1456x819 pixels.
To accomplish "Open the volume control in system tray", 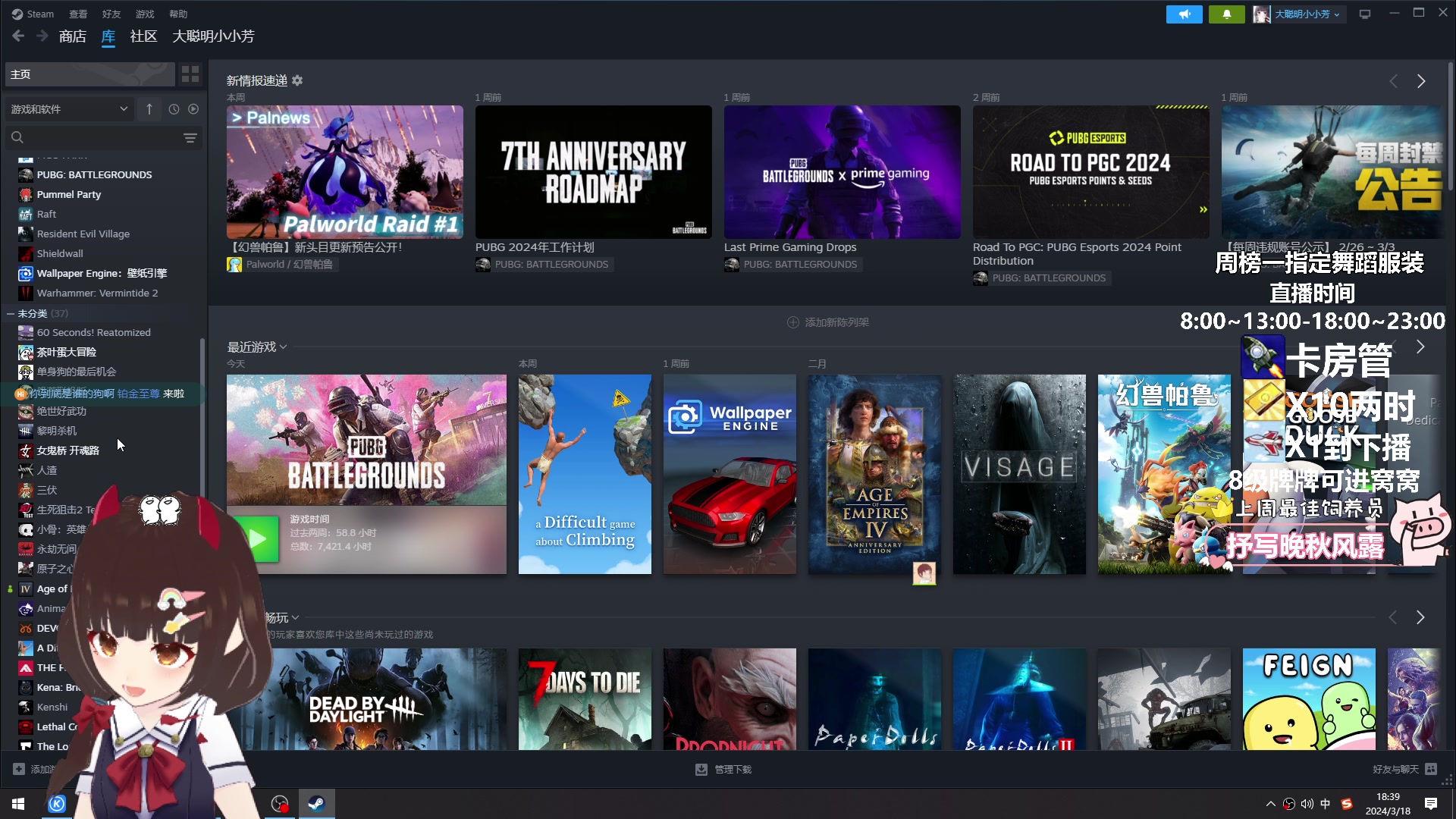I will pos(1307,804).
